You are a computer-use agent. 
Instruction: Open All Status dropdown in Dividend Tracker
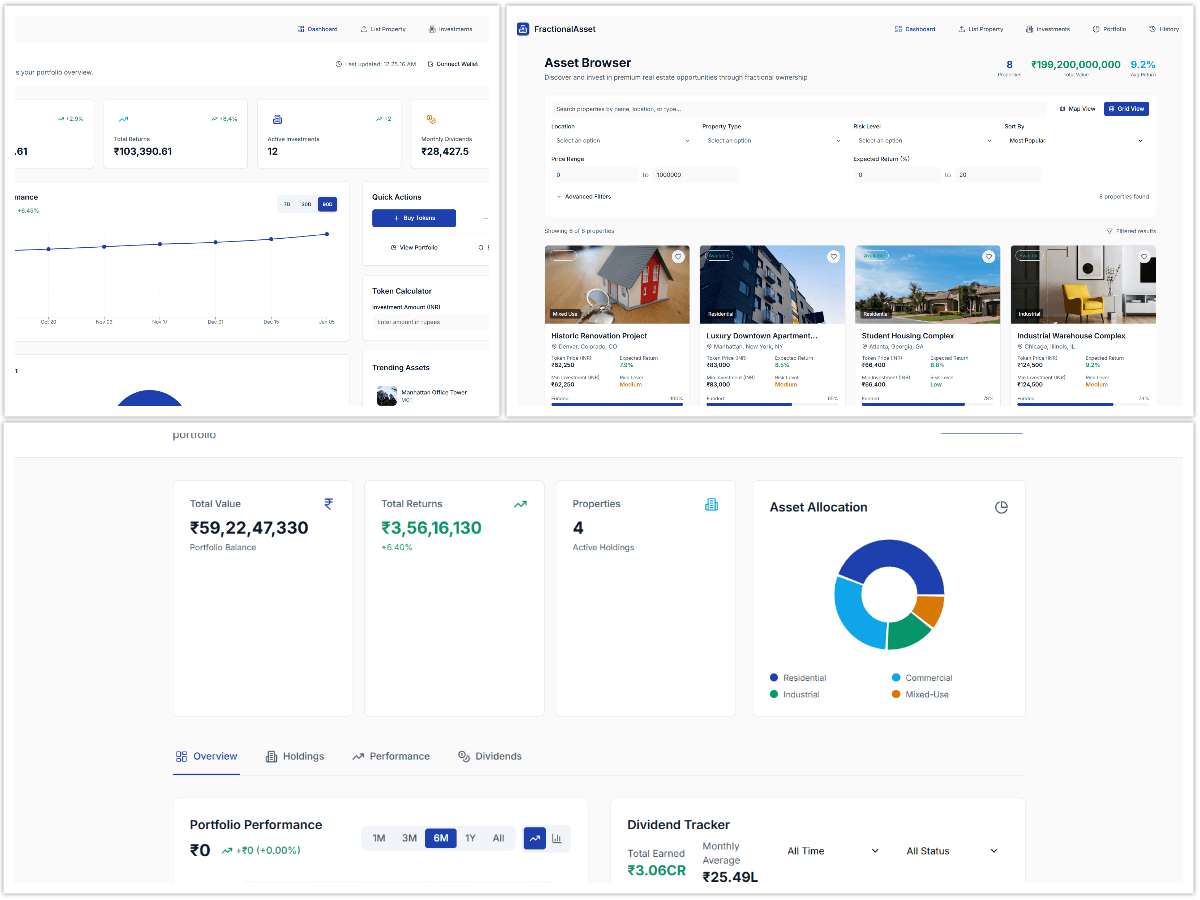(x=952, y=851)
